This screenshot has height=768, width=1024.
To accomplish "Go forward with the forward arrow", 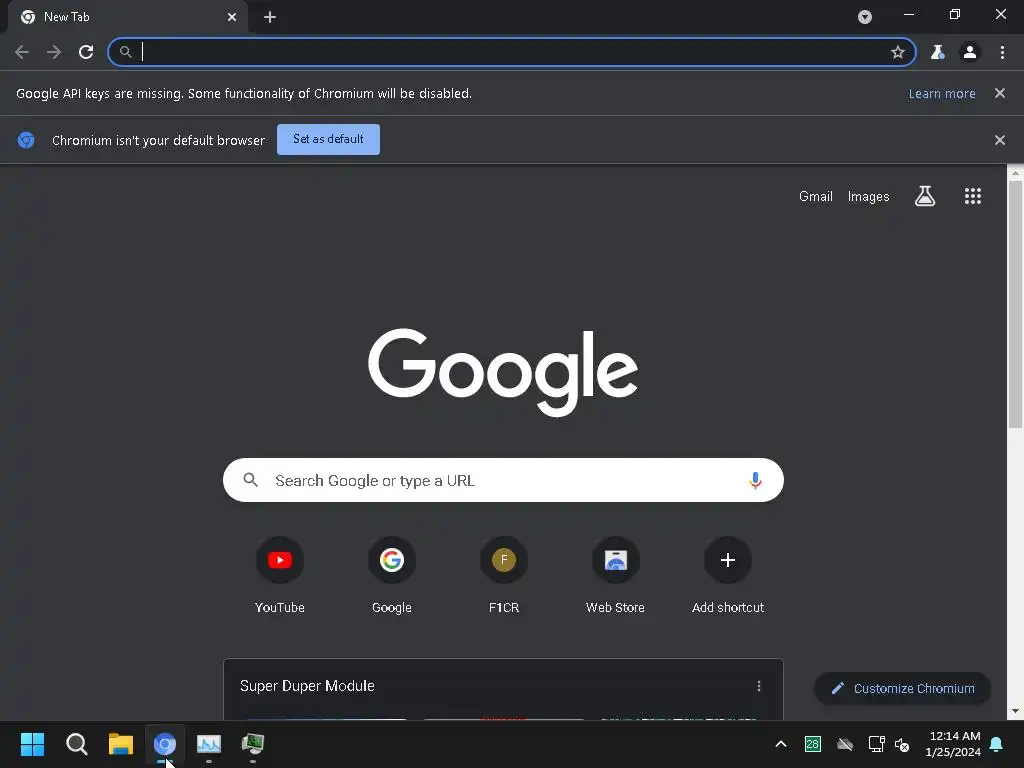I will coord(54,52).
